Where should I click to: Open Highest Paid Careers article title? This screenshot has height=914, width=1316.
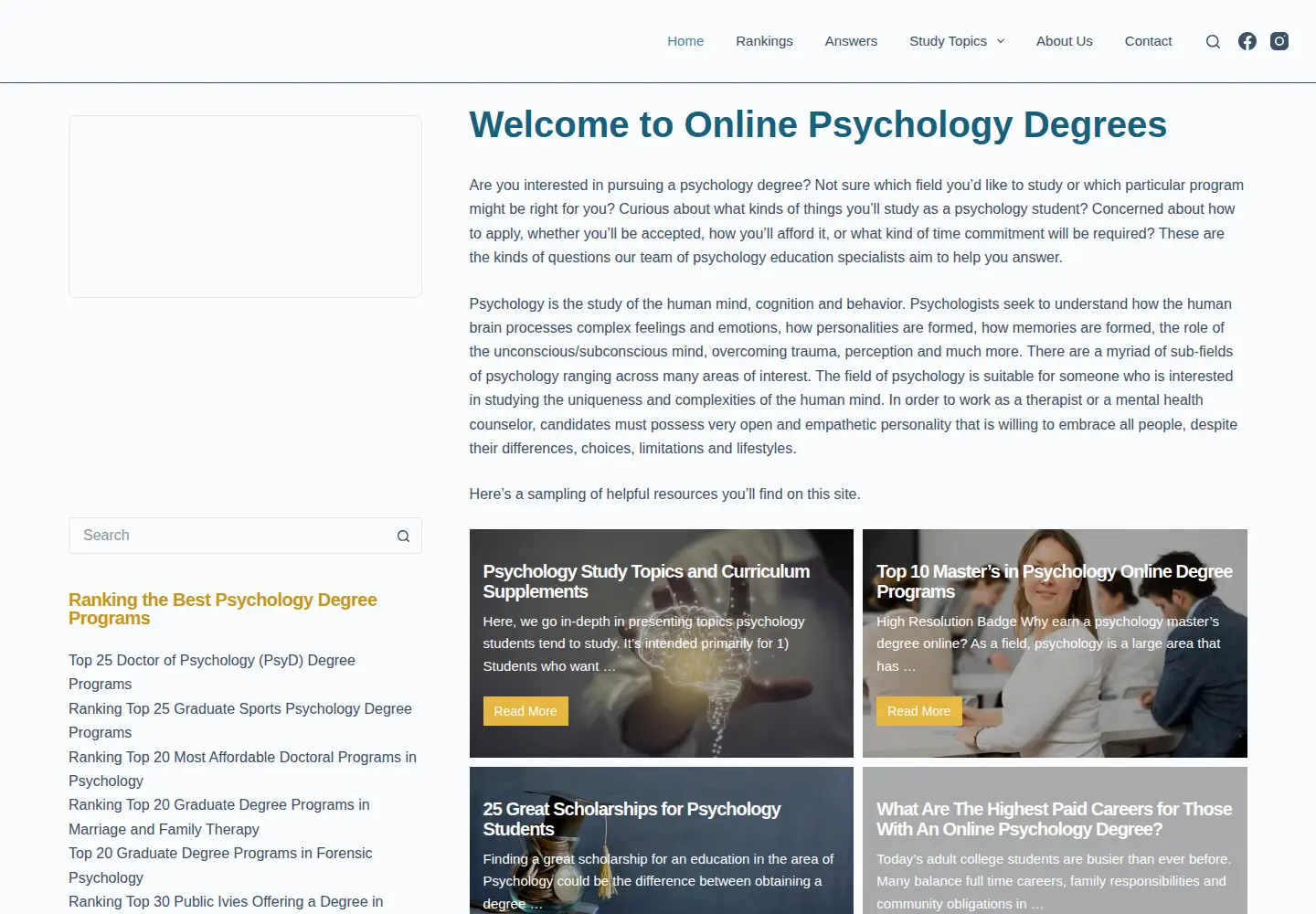(x=1054, y=819)
